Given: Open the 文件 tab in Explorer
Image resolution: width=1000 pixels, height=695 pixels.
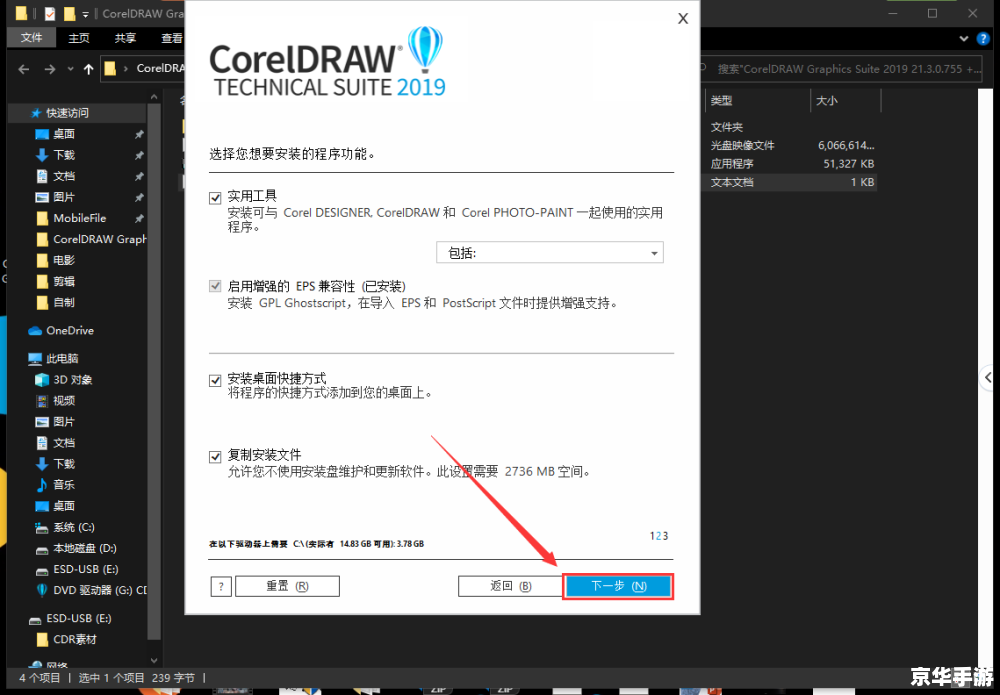Looking at the screenshot, I should coord(31,38).
